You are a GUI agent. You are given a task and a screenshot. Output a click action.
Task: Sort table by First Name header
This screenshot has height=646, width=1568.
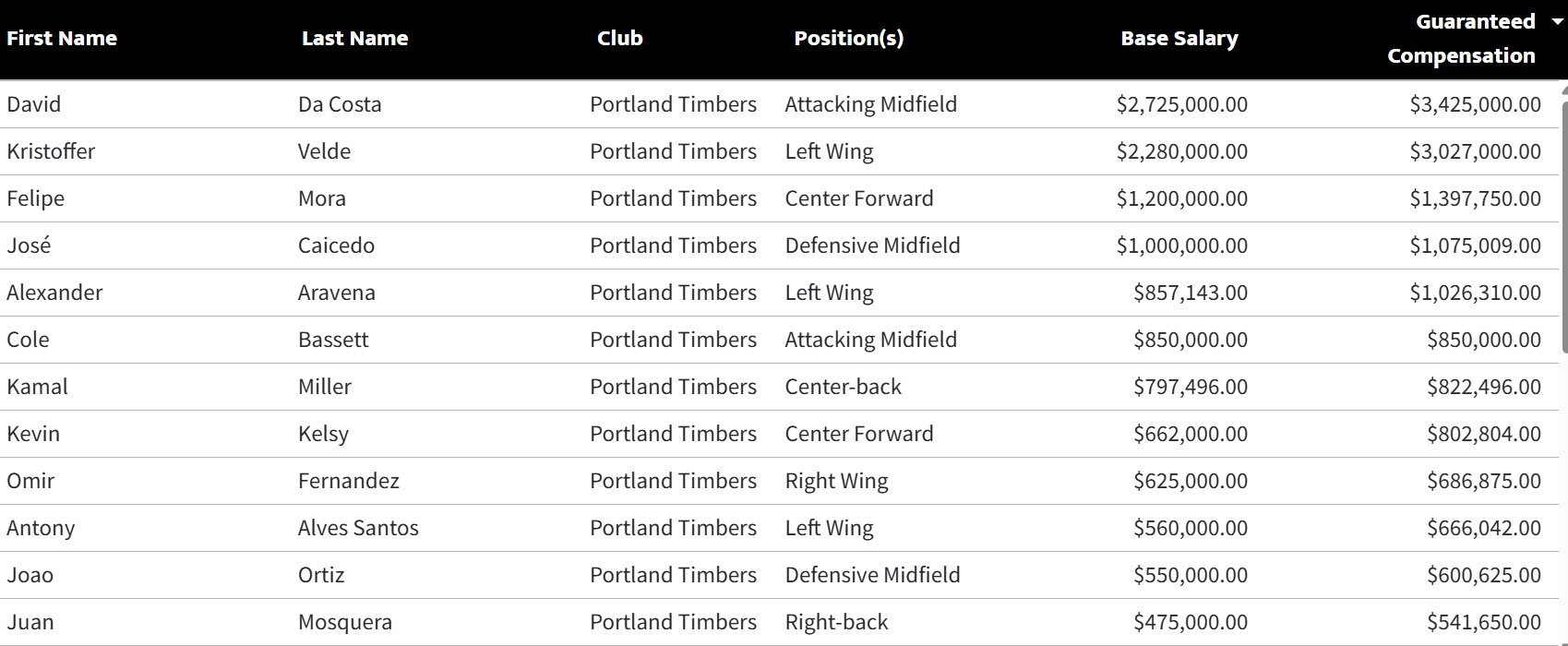(x=62, y=39)
